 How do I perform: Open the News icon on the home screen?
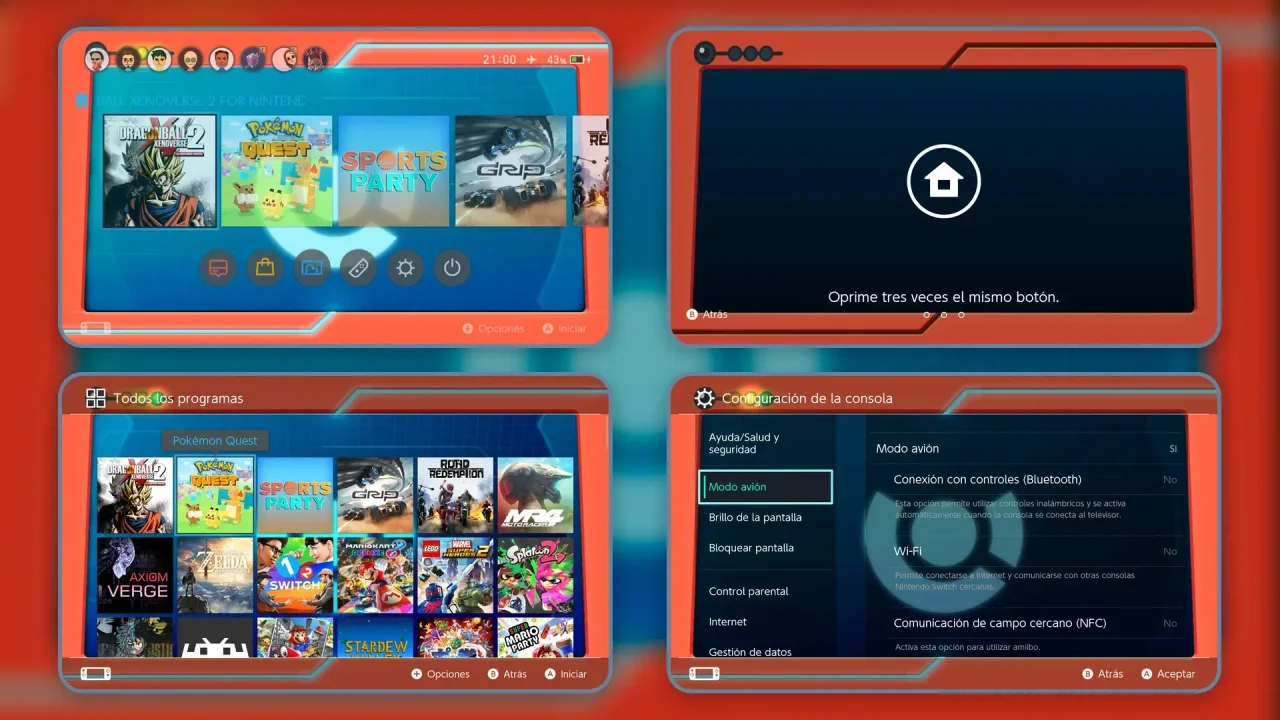218,268
